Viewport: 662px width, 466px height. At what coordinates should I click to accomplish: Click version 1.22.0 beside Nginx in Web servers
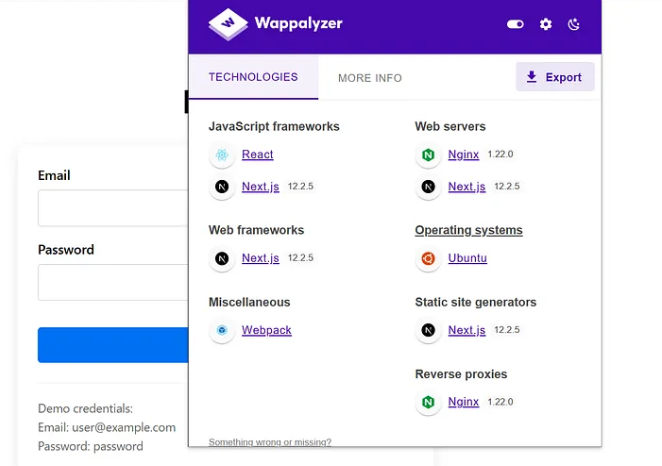pos(500,154)
